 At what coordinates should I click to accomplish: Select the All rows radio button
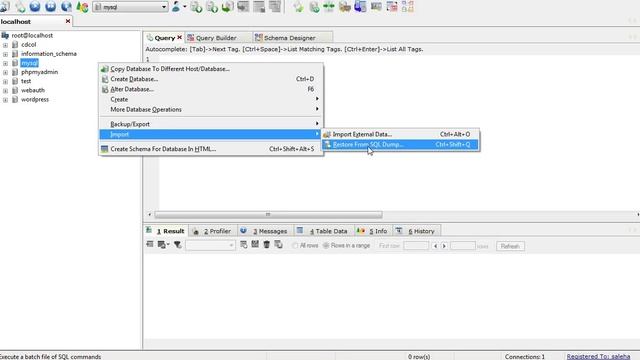click(295, 246)
